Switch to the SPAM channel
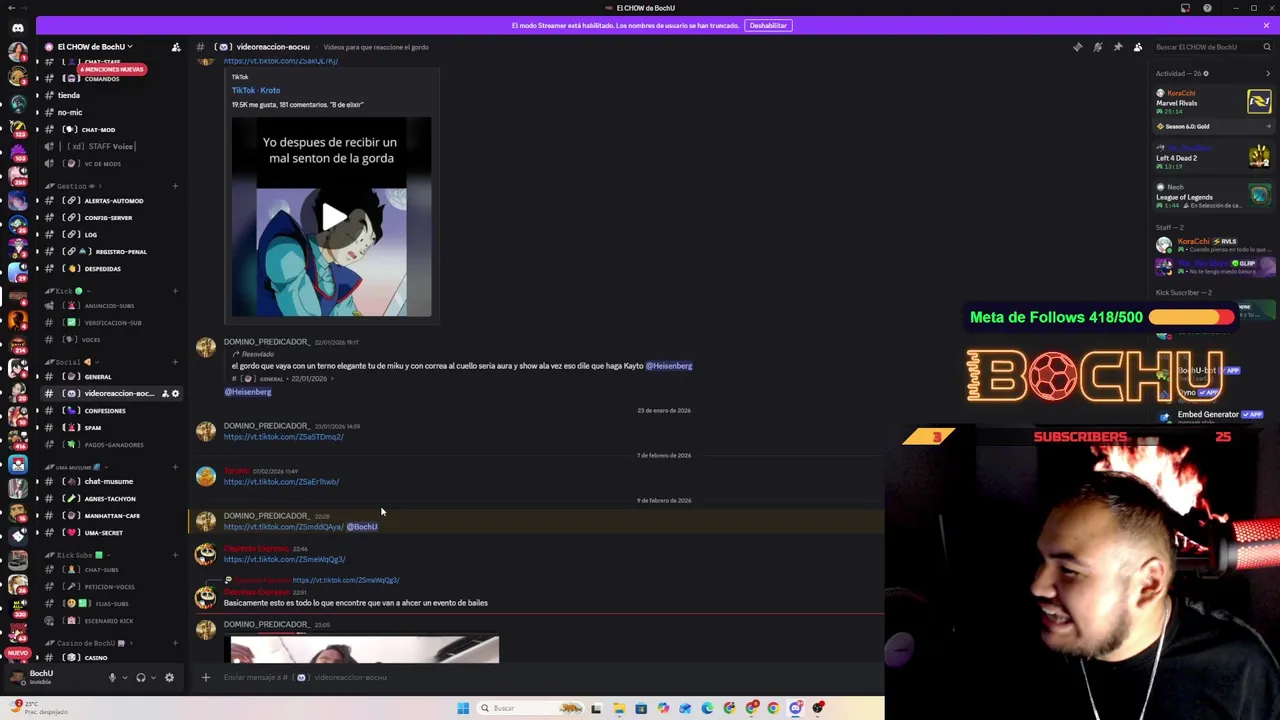Screen dimensions: 1280x720 click(x=110, y=428)
